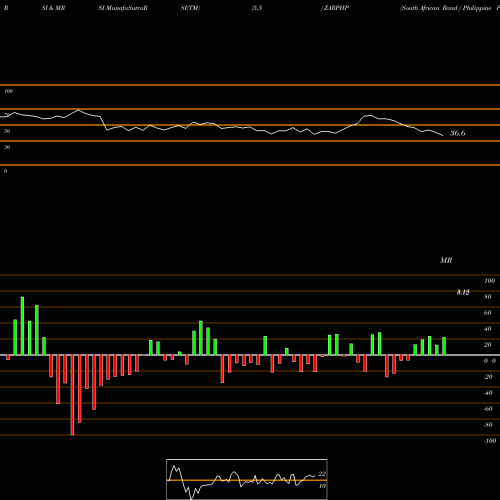Click the MR scale label -100
The width and height of the screenshot is (500, 500).
click(x=490, y=441)
